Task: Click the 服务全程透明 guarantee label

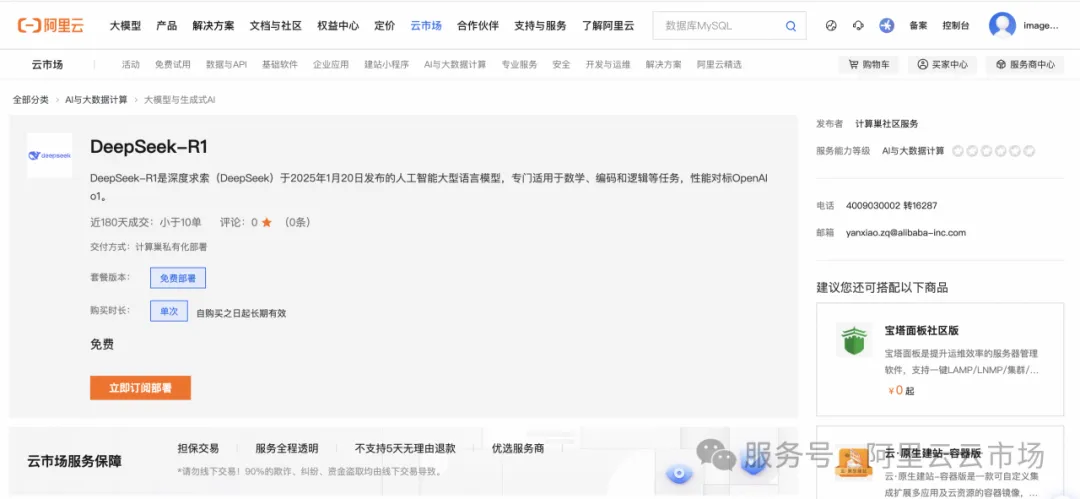Action: (x=287, y=449)
